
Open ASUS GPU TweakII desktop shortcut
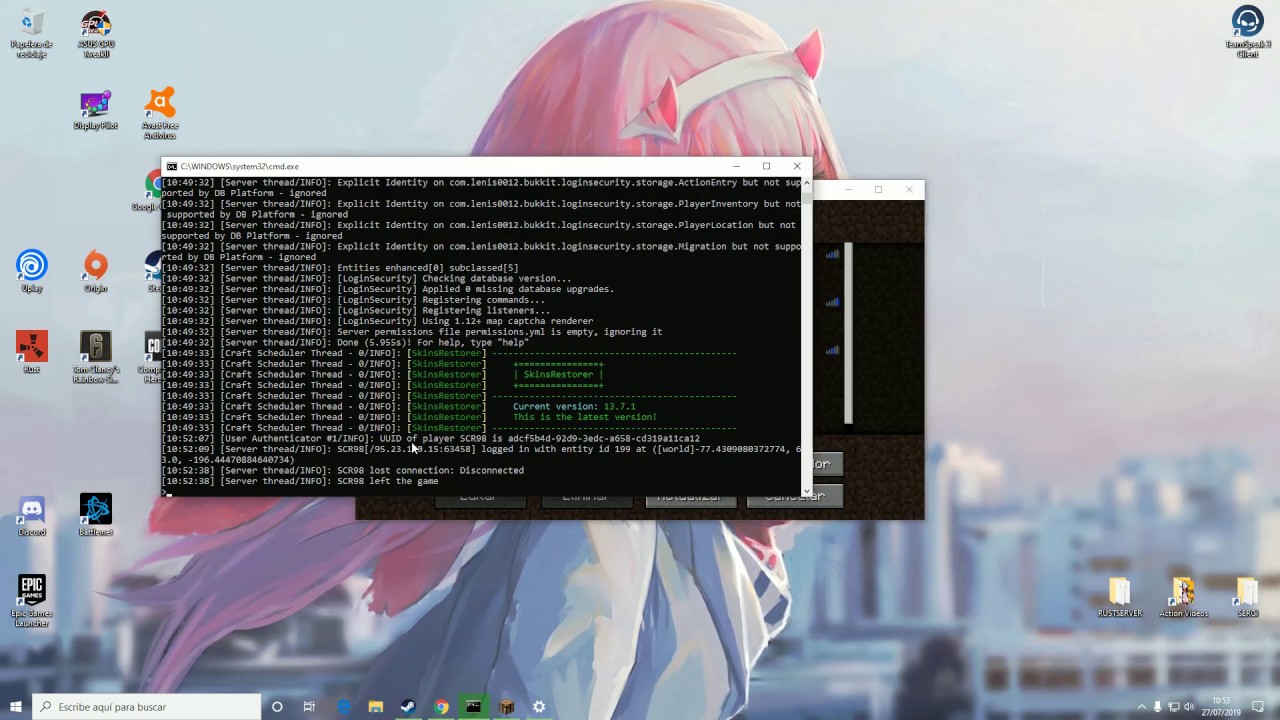pos(96,32)
